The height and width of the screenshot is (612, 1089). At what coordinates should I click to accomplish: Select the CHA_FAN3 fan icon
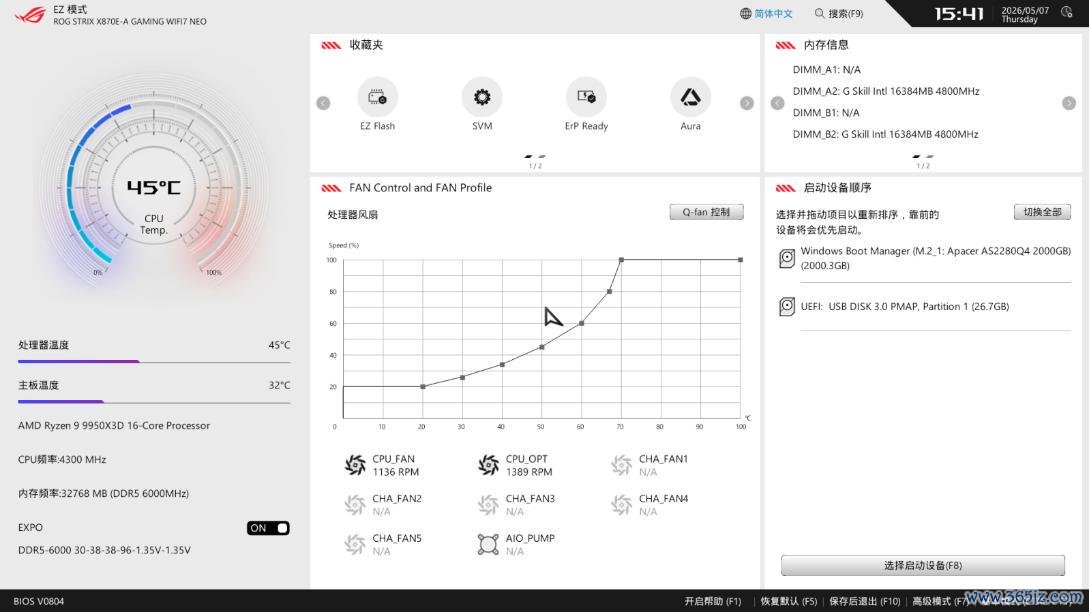coord(488,504)
